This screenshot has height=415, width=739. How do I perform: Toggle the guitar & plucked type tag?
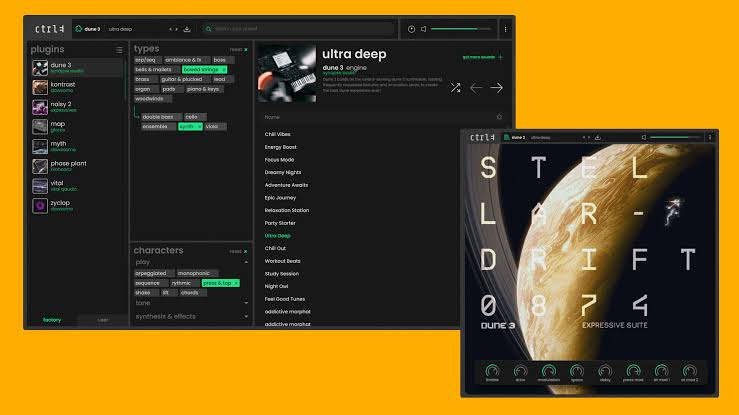(x=184, y=79)
